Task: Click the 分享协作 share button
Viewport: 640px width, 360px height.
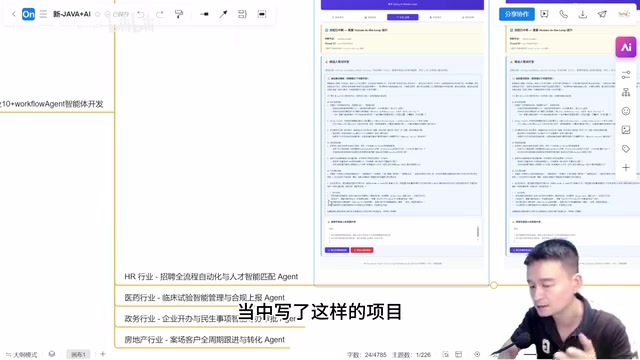Action: pyautogui.click(x=517, y=14)
